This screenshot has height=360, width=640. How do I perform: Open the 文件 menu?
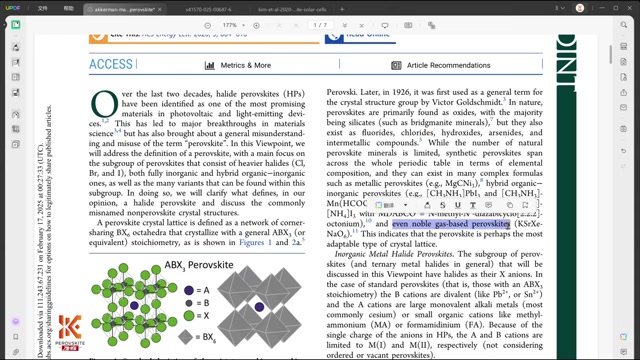pyautogui.click(x=42, y=8)
